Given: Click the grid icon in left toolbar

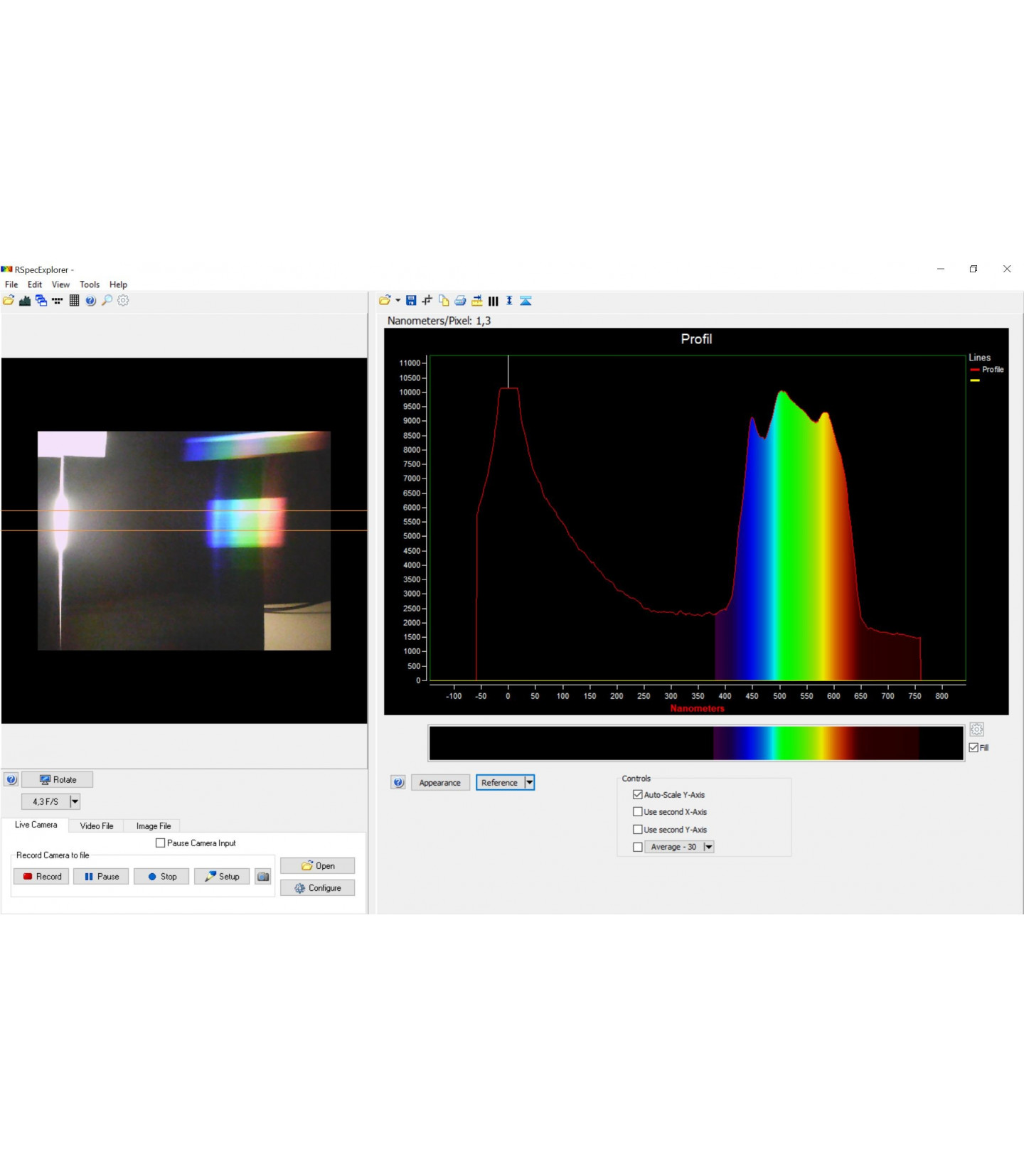Looking at the screenshot, I should (x=74, y=301).
